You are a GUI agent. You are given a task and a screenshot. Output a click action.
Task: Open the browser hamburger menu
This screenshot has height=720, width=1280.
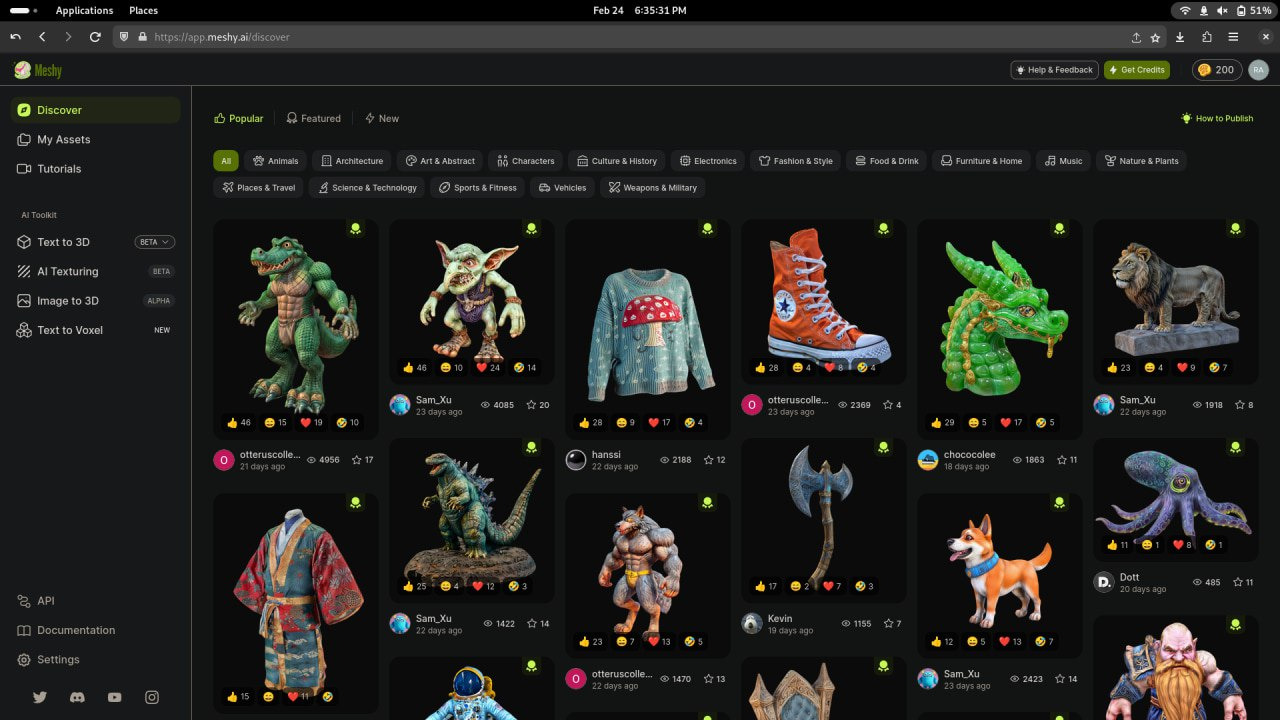[x=1233, y=37]
